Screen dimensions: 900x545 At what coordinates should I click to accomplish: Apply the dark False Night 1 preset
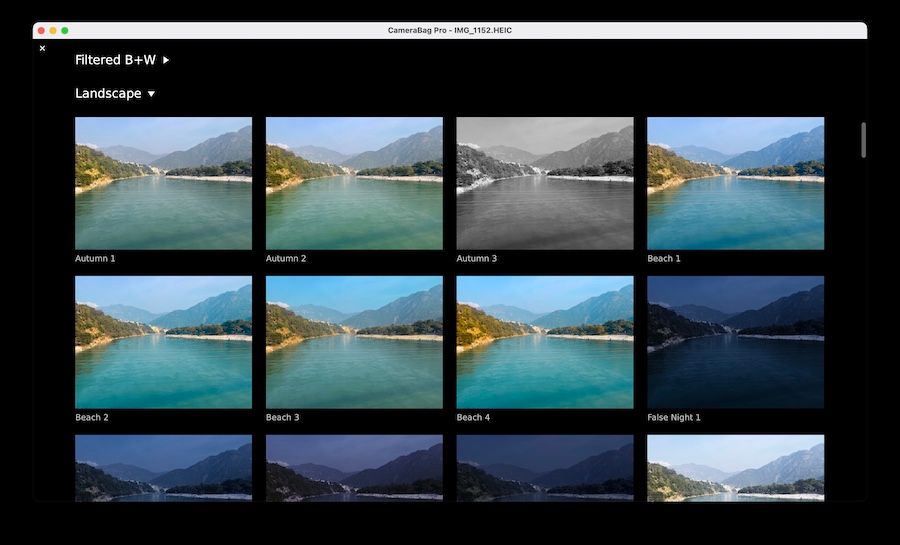click(735, 342)
